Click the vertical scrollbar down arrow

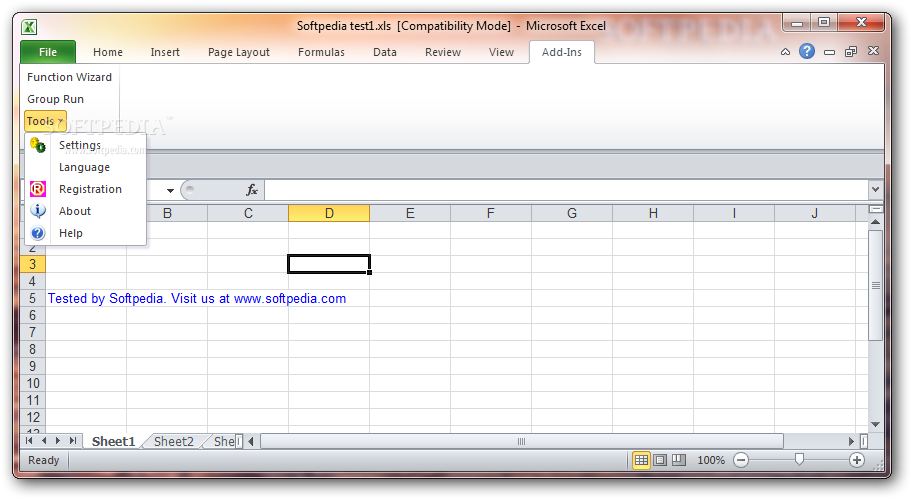(875, 425)
